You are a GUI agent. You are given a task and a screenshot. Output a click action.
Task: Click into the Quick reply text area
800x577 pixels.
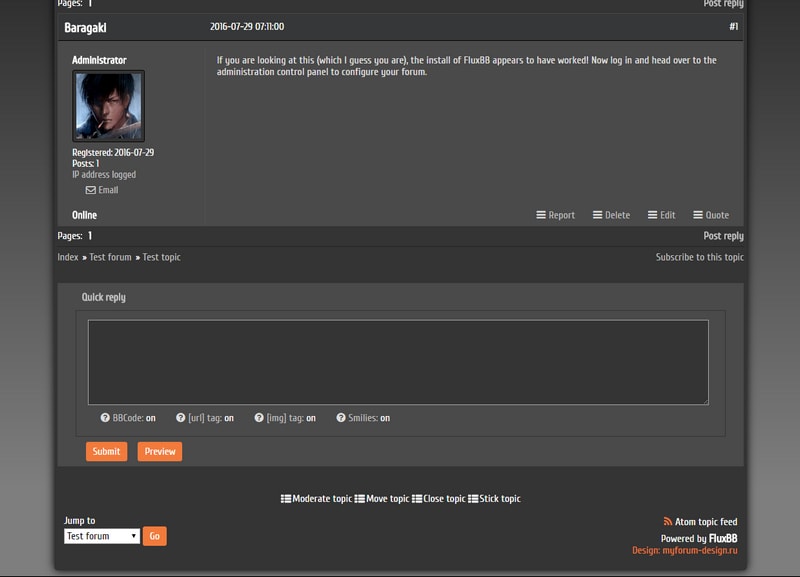398,362
